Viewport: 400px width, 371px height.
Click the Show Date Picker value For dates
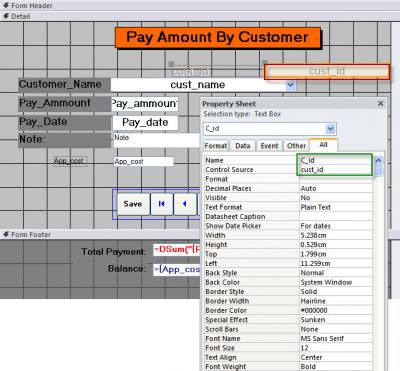335,226
